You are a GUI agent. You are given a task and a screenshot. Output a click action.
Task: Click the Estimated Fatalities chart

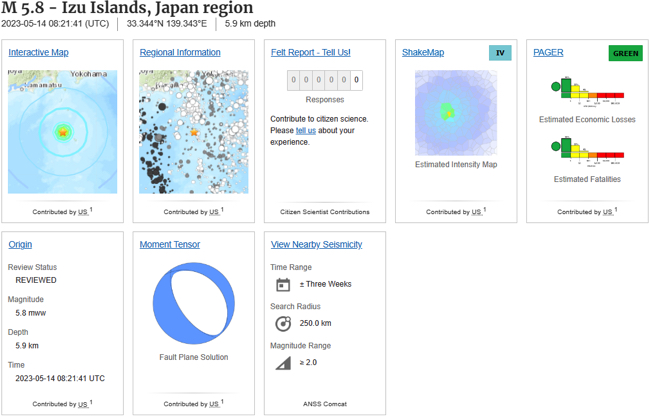tap(586, 151)
